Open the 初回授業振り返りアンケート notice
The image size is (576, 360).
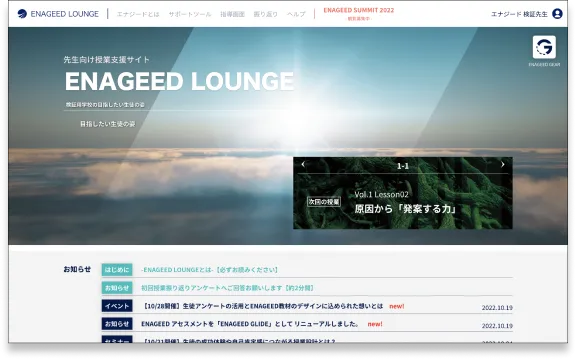click(228, 288)
